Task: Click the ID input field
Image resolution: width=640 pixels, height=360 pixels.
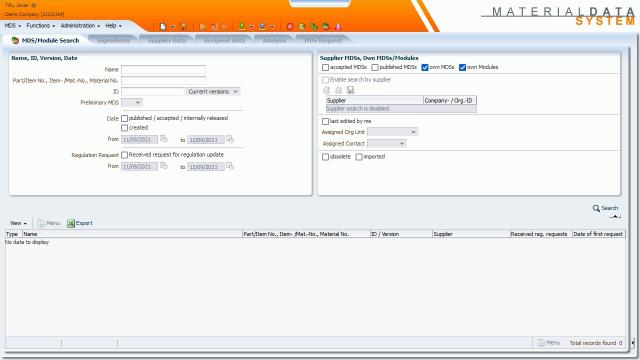Action: [x=153, y=91]
